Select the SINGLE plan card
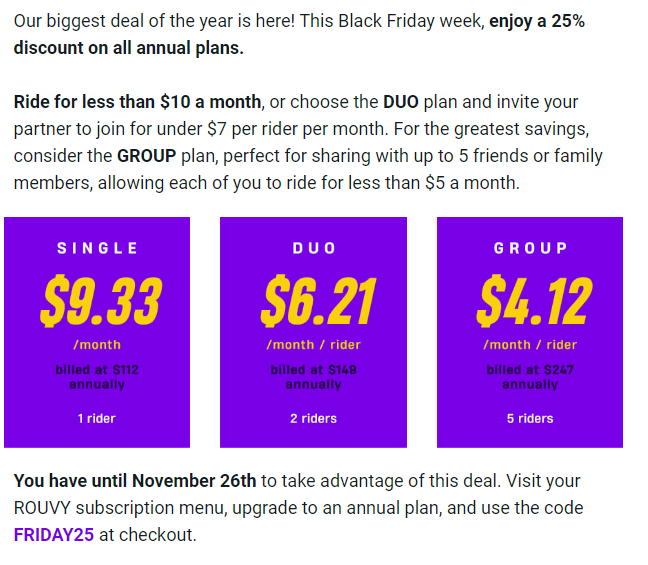The image size is (648, 565). 97,332
